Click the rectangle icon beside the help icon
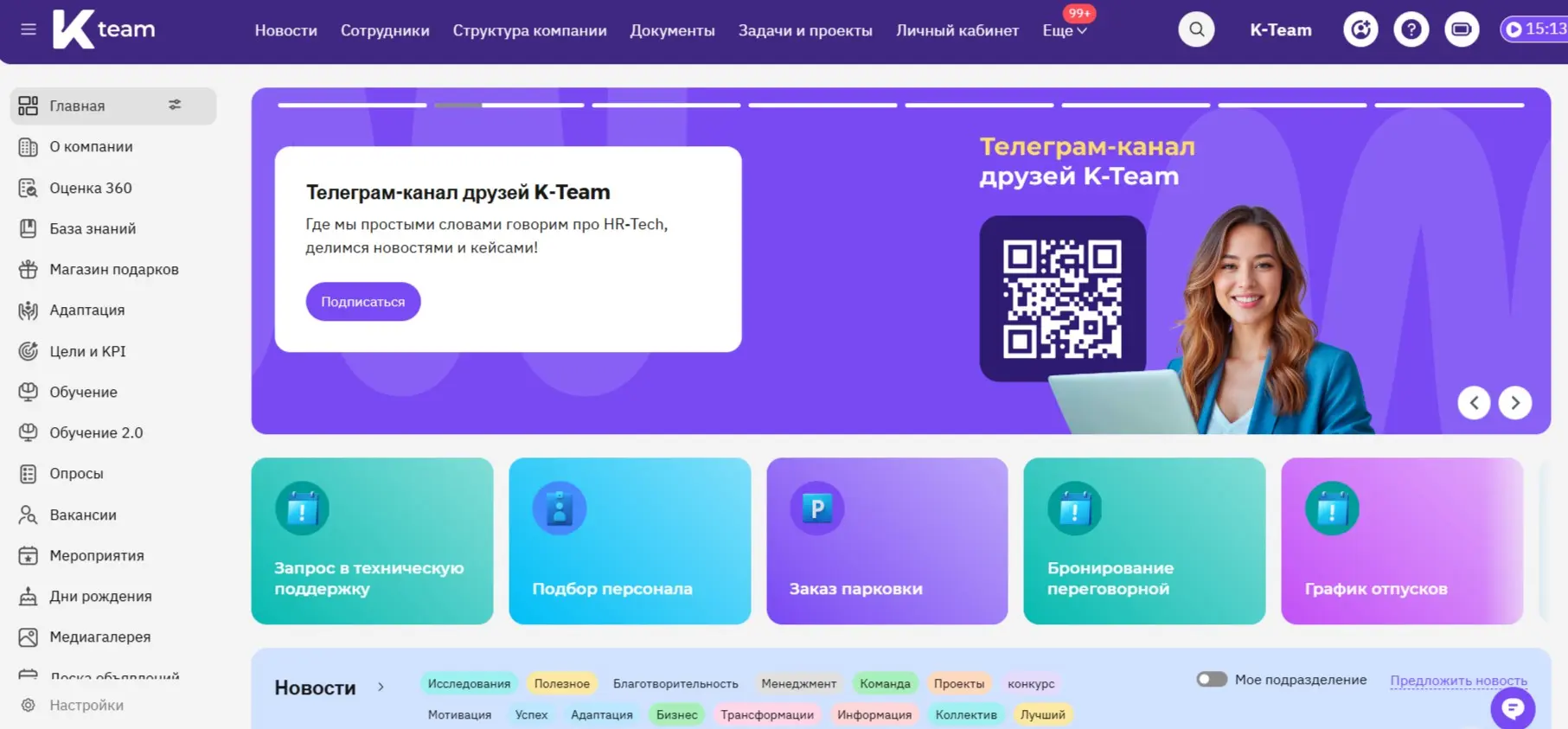The image size is (1568, 729). [1462, 29]
